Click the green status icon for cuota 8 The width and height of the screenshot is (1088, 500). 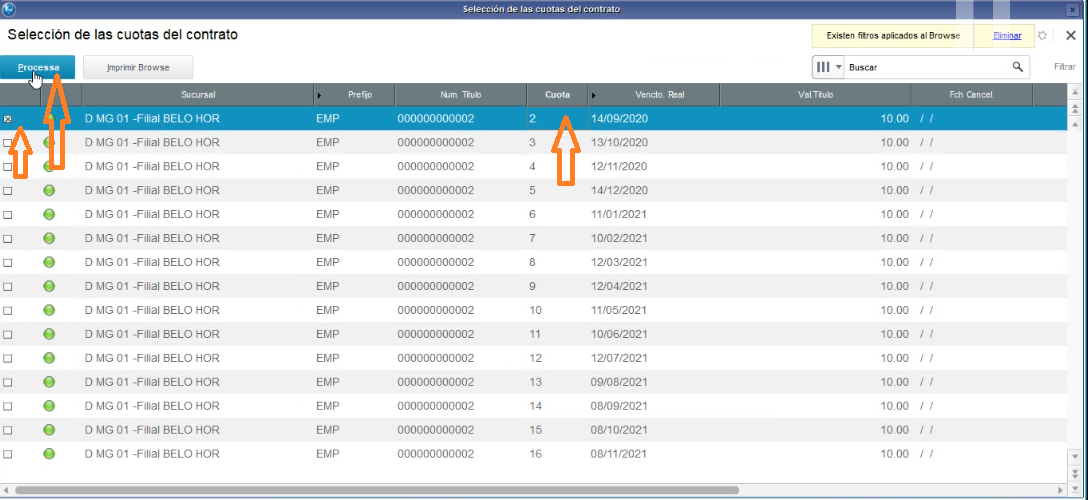click(x=49, y=262)
